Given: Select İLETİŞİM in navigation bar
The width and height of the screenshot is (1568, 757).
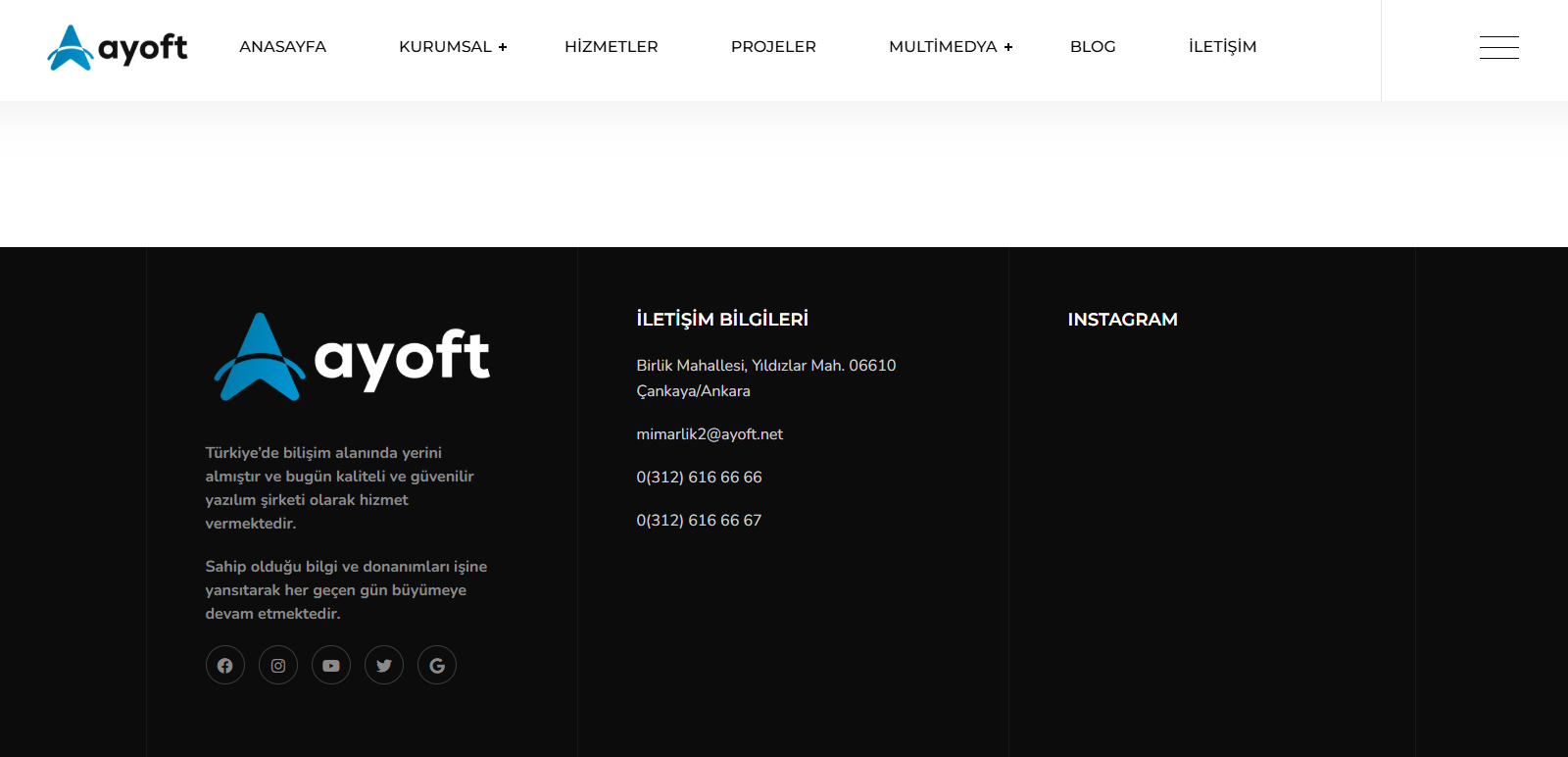Looking at the screenshot, I should click(x=1222, y=47).
